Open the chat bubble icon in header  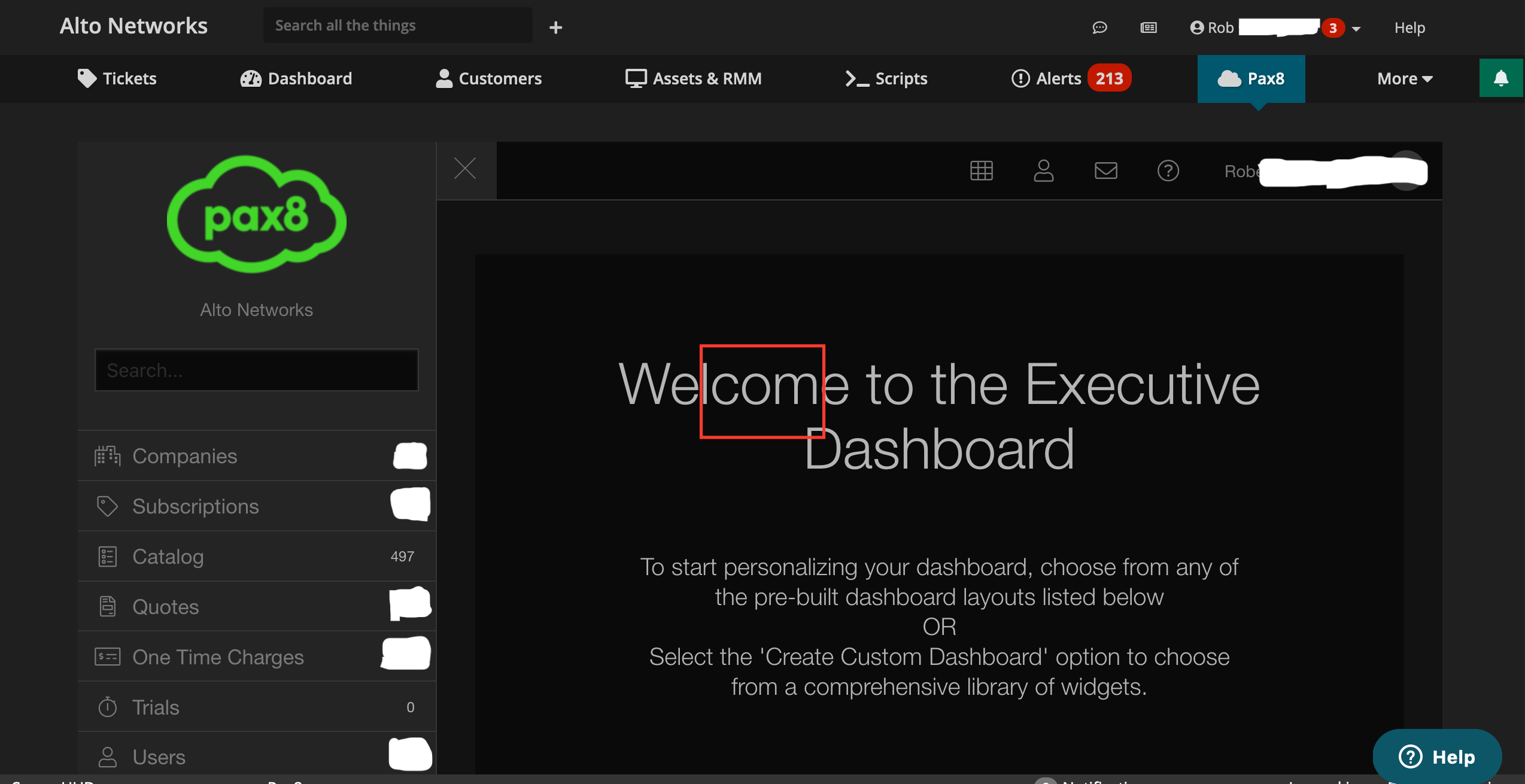point(1099,28)
